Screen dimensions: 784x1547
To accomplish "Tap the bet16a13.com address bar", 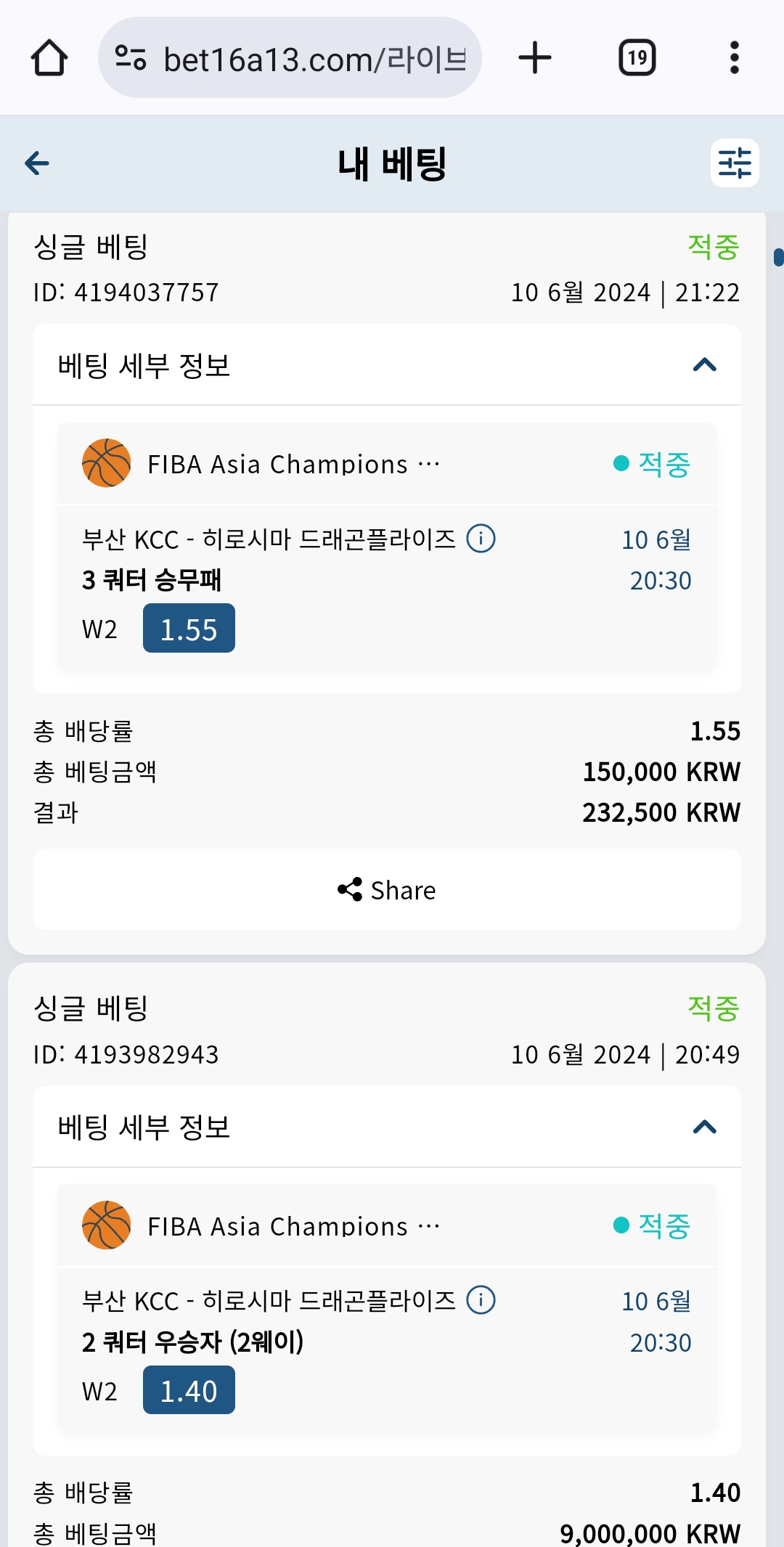I will pyautogui.click(x=314, y=60).
